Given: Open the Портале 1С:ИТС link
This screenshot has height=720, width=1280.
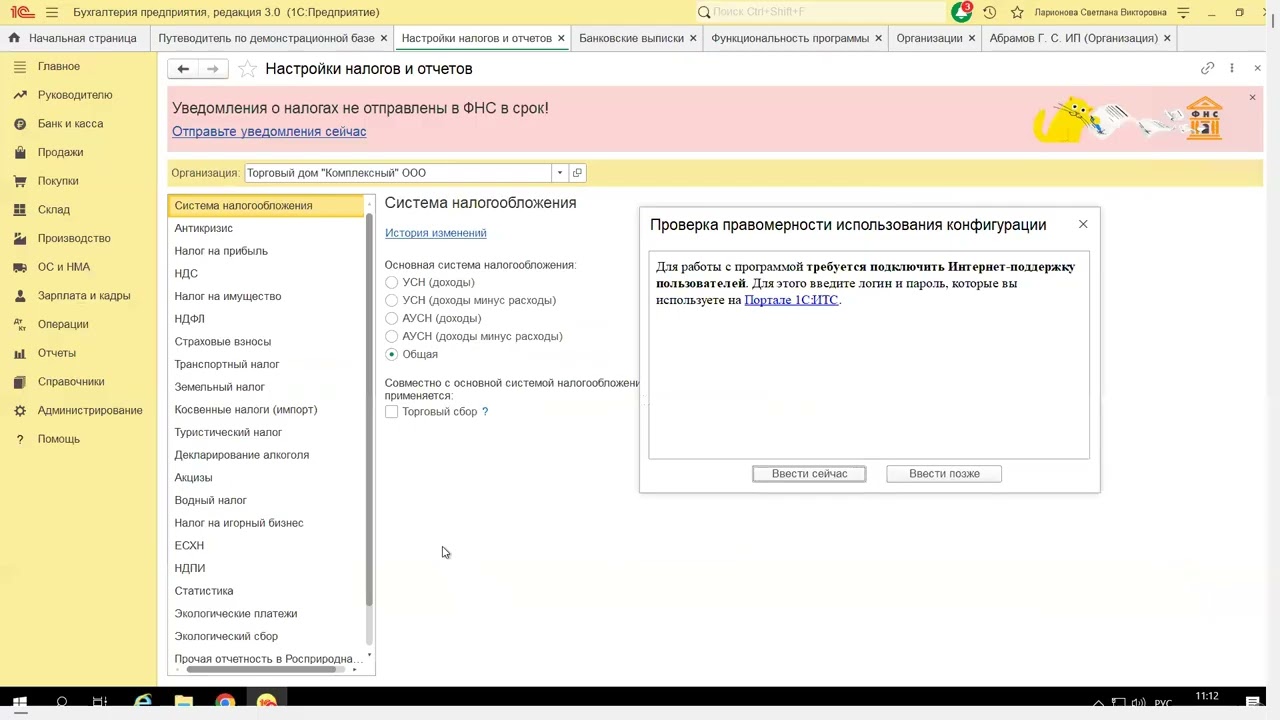Looking at the screenshot, I should (x=791, y=300).
